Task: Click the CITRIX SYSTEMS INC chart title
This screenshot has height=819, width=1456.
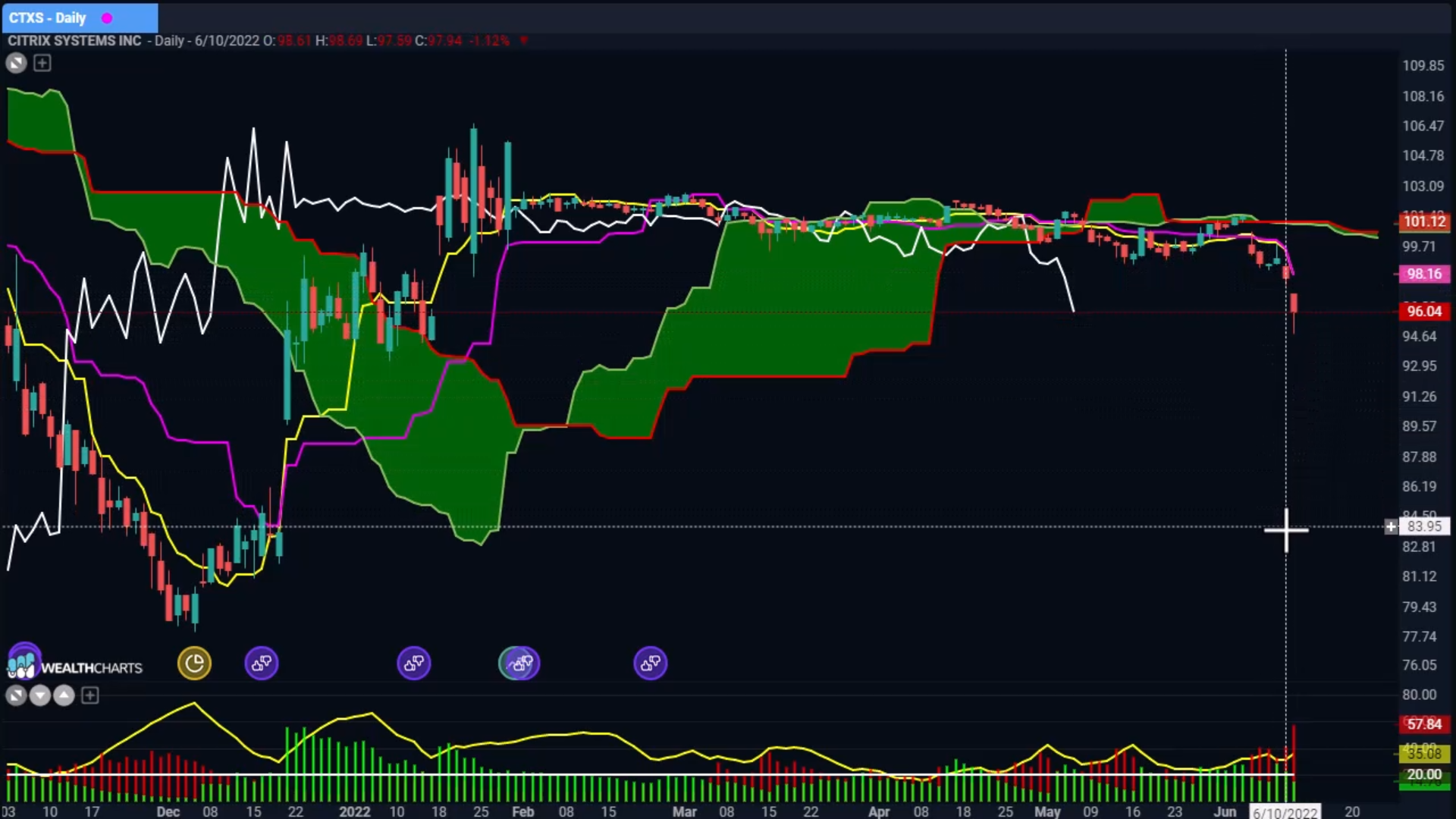Action: pos(74,41)
